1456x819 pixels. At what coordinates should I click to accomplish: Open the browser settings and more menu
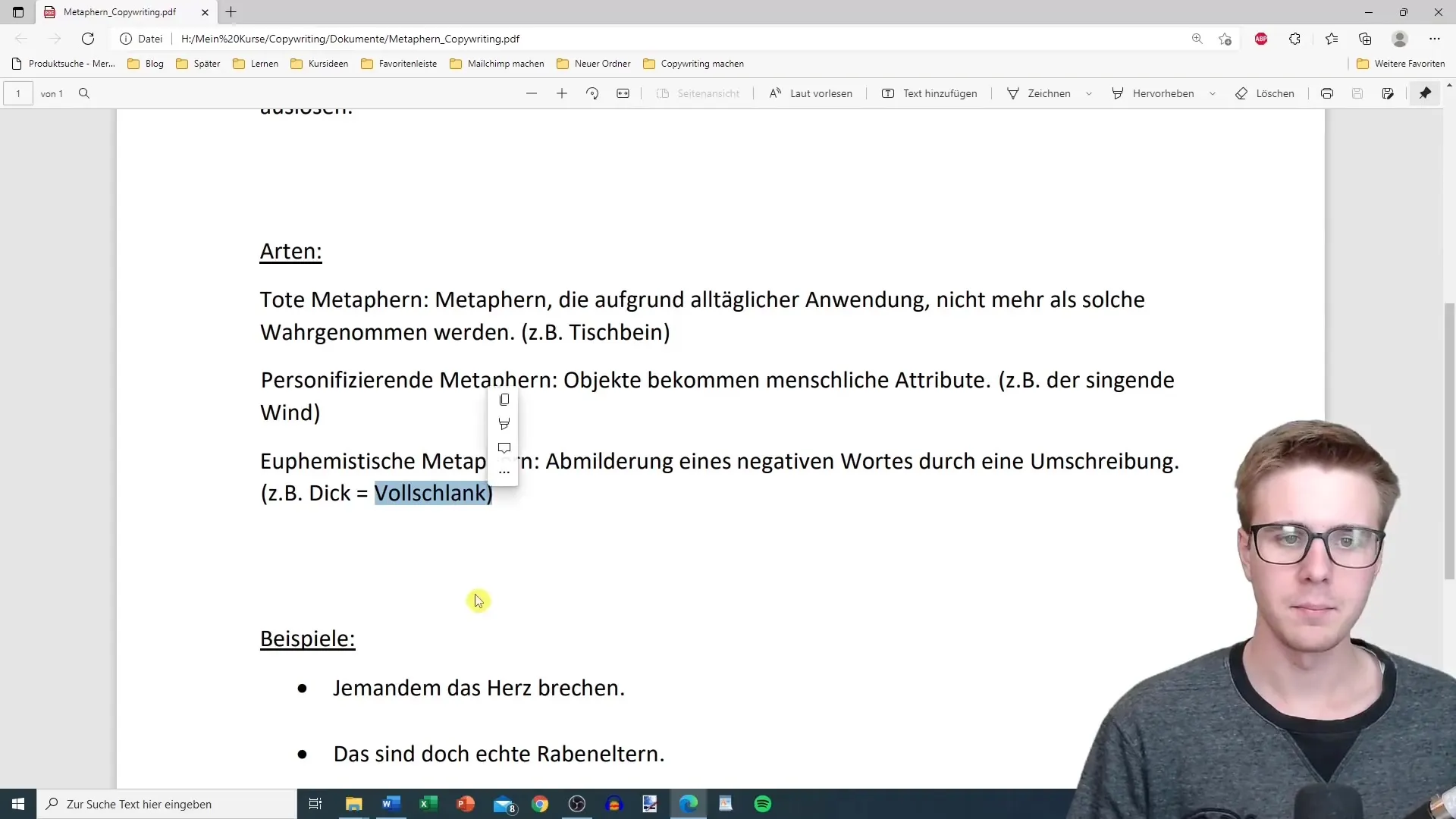click(1435, 39)
